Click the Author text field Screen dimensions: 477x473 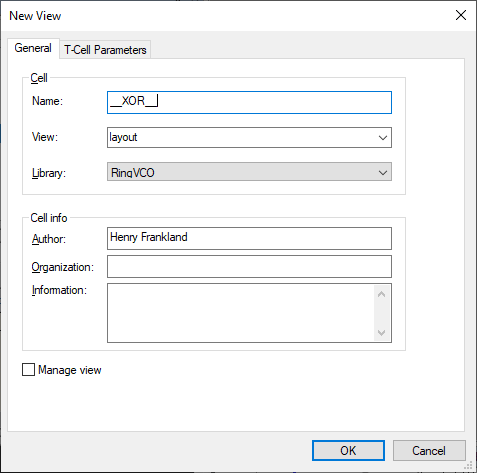coord(249,238)
